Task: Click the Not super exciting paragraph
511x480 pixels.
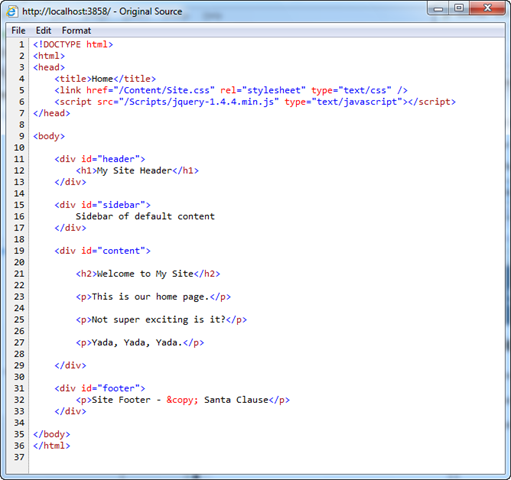Action: pyautogui.click(x=161, y=320)
